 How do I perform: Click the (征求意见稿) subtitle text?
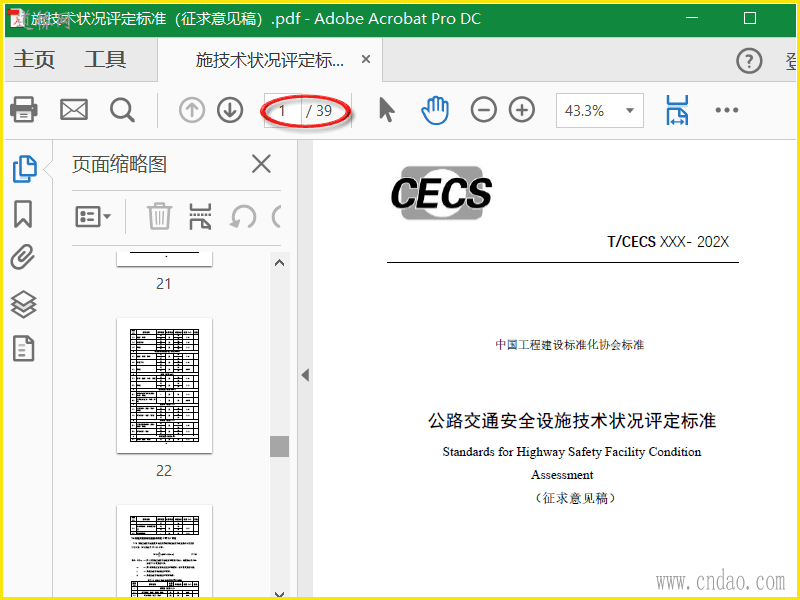pyautogui.click(x=575, y=498)
